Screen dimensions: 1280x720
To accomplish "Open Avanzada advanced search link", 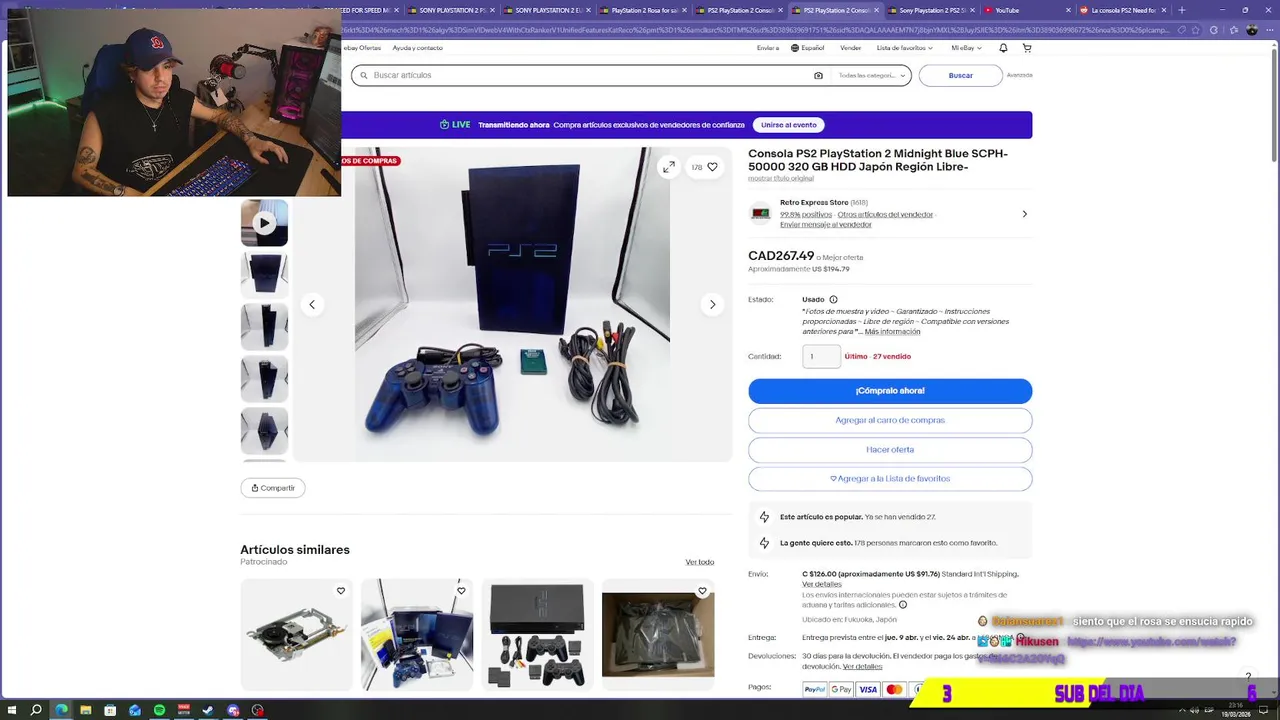I will [1019, 75].
